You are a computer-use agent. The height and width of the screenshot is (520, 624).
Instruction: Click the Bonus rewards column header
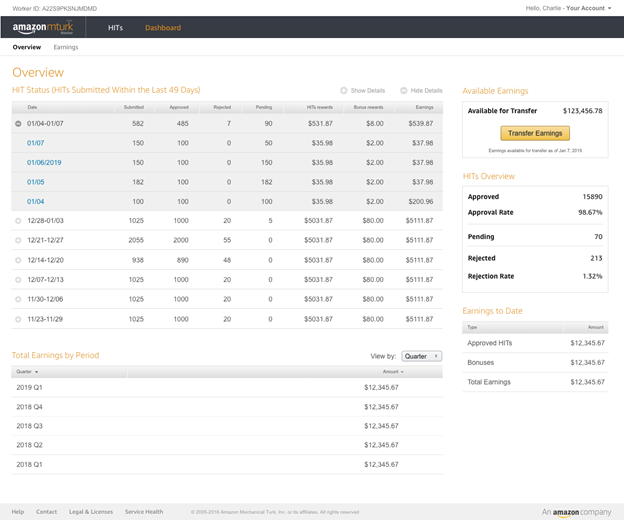point(368,107)
